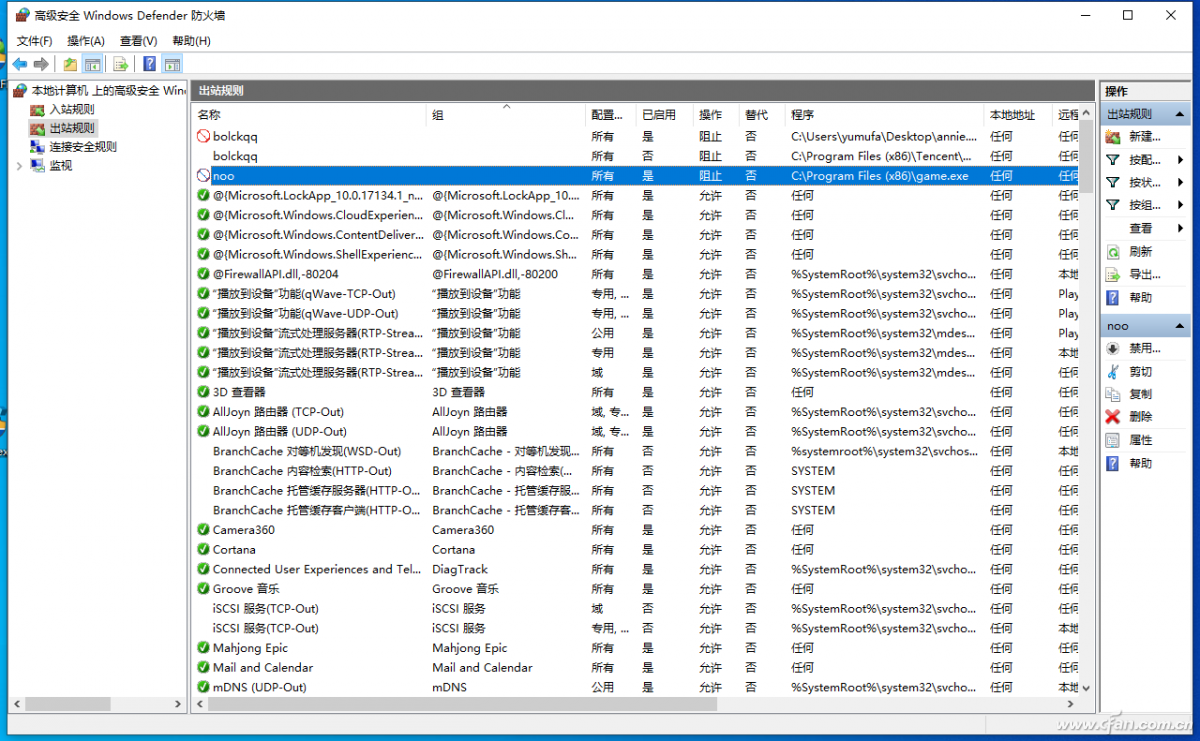Viewport: 1200px width, 741px height.
Task: Click the 导出... export icon in actions pane
Action: [x=1112, y=274]
